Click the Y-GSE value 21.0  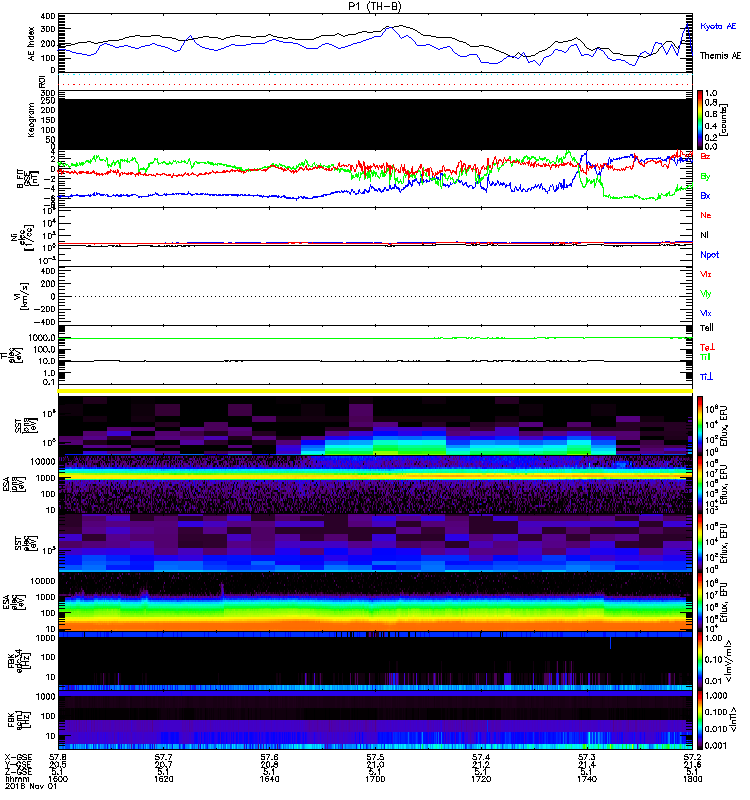[x=375, y=765]
